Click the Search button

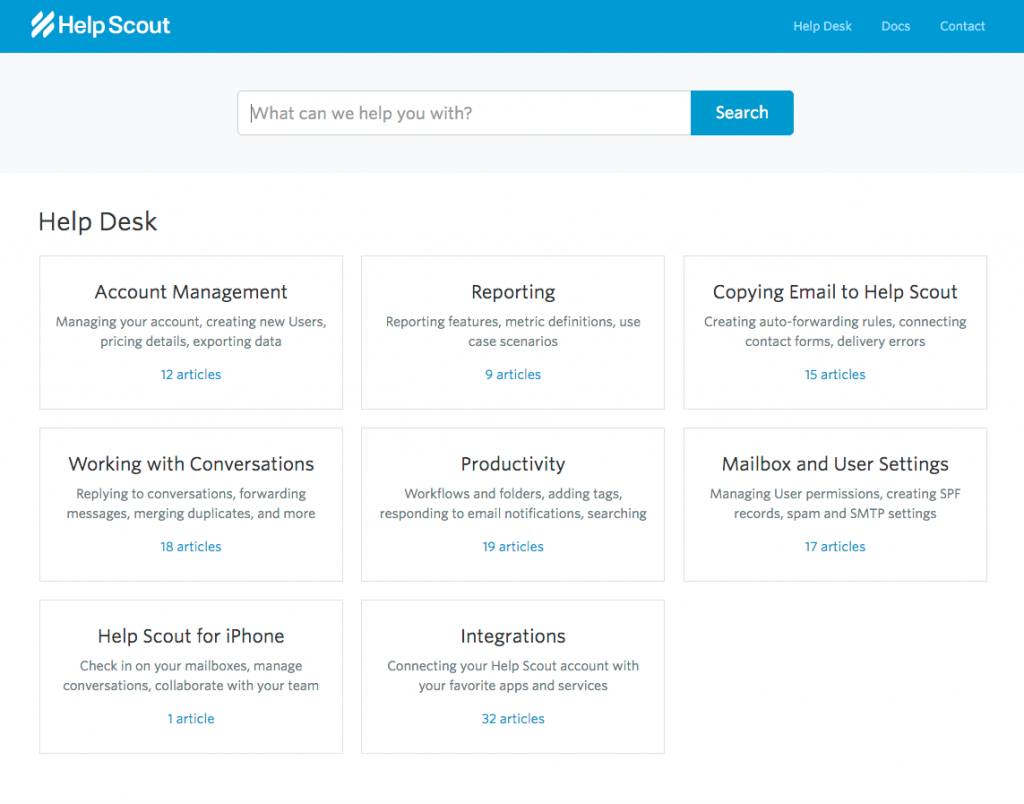pos(742,113)
